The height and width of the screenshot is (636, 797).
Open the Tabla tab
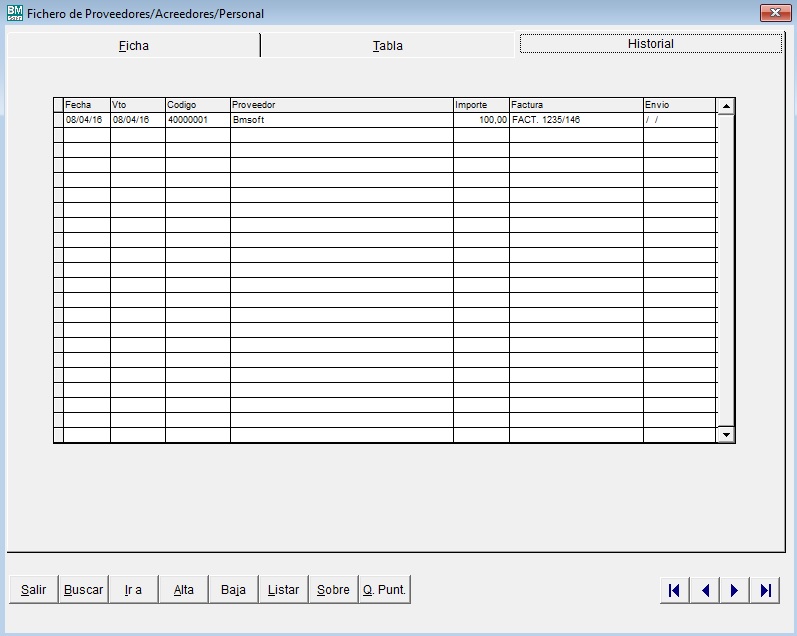point(388,45)
